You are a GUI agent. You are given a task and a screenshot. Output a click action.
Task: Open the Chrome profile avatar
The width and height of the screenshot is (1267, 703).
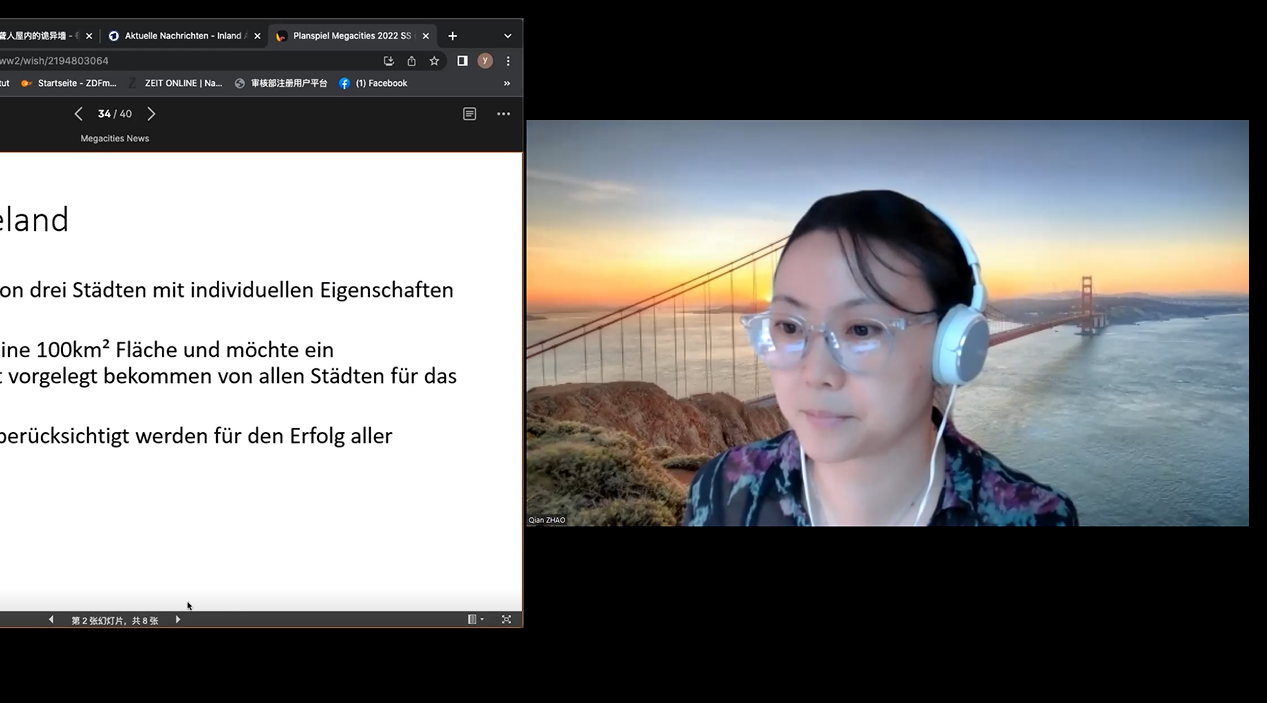click(x=485, y=61)
